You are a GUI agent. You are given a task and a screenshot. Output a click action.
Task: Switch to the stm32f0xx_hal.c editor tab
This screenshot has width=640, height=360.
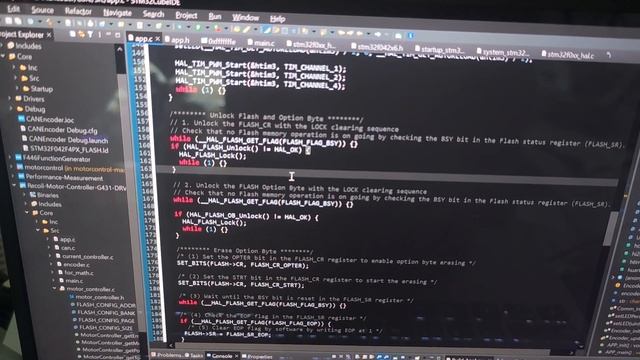coord(568,54)
